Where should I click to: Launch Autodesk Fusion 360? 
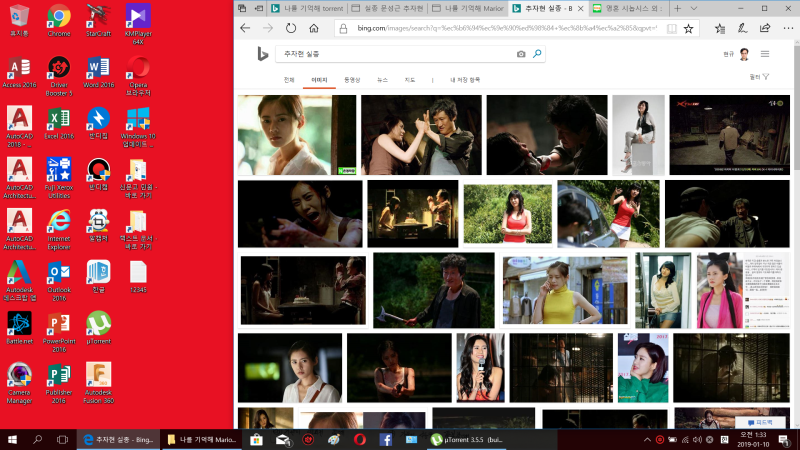pyautogui.click(x=98, y=383)
